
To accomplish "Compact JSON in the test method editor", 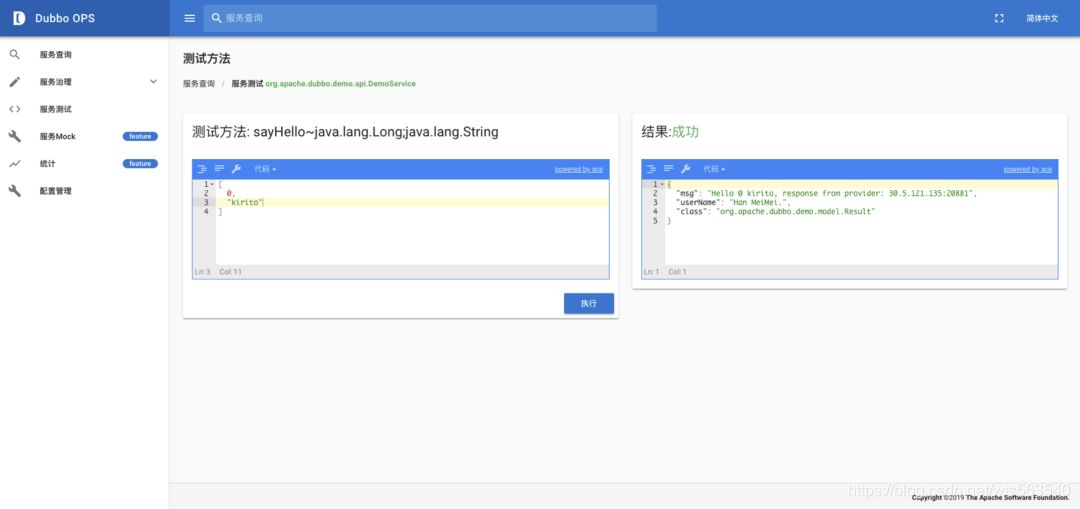I will tap(219, 169).
